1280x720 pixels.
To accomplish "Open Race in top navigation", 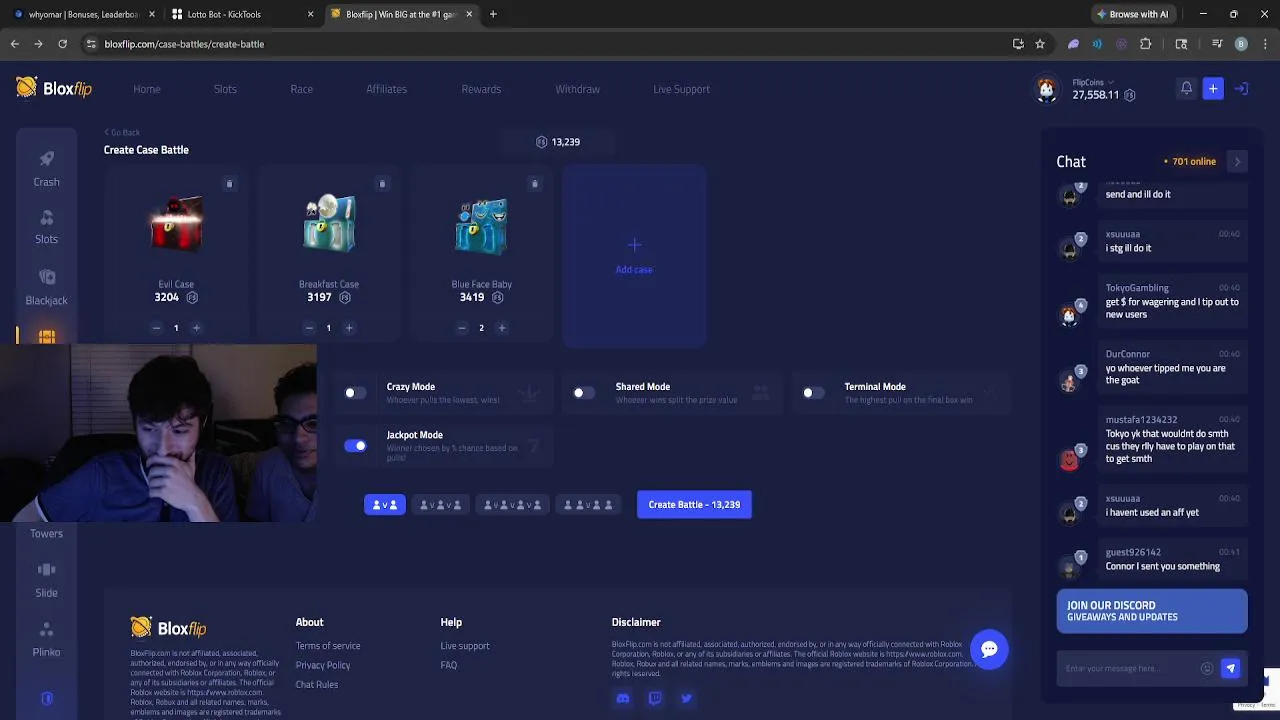I will click(301, 89).
